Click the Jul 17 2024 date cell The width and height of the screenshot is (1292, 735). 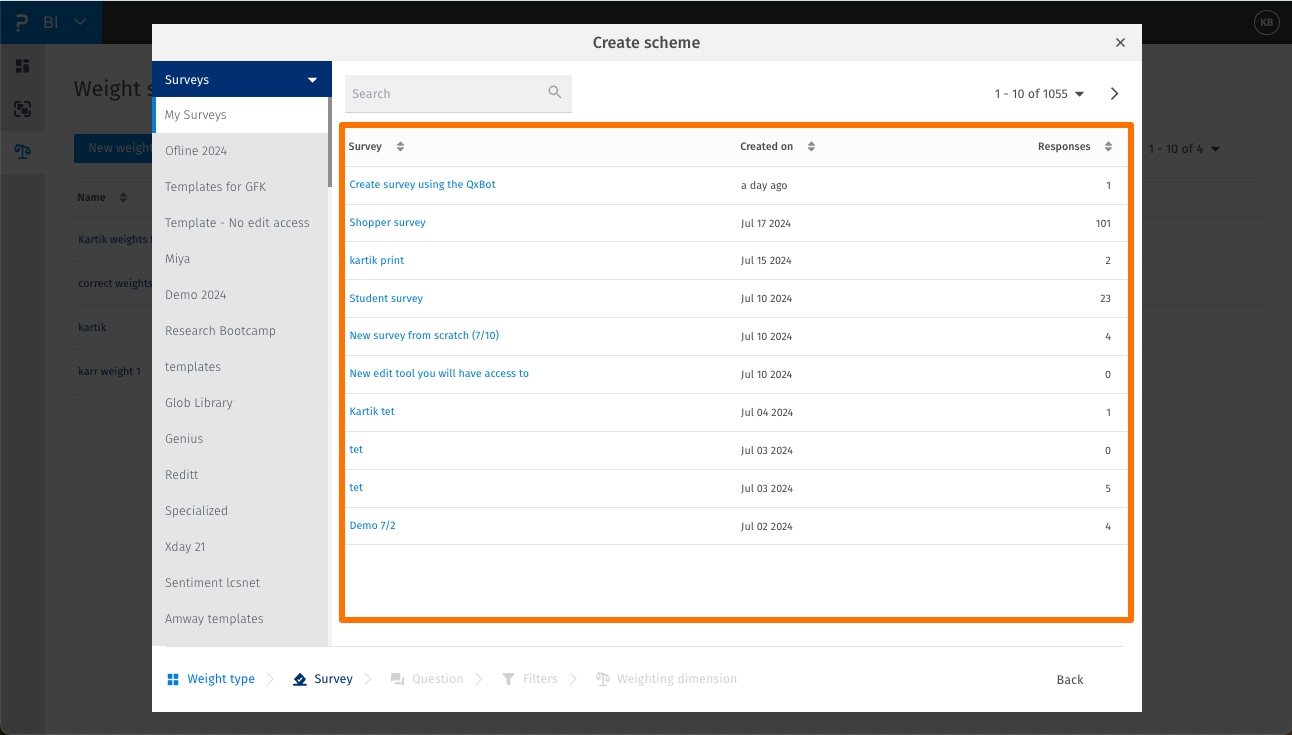pos(766,224)
